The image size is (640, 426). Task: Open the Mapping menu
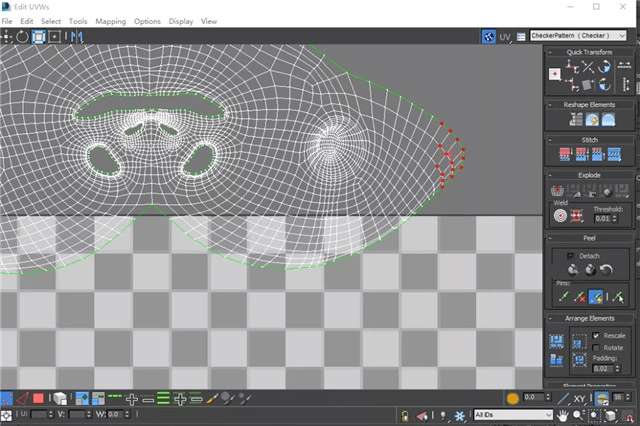click(x=111, y=21)
